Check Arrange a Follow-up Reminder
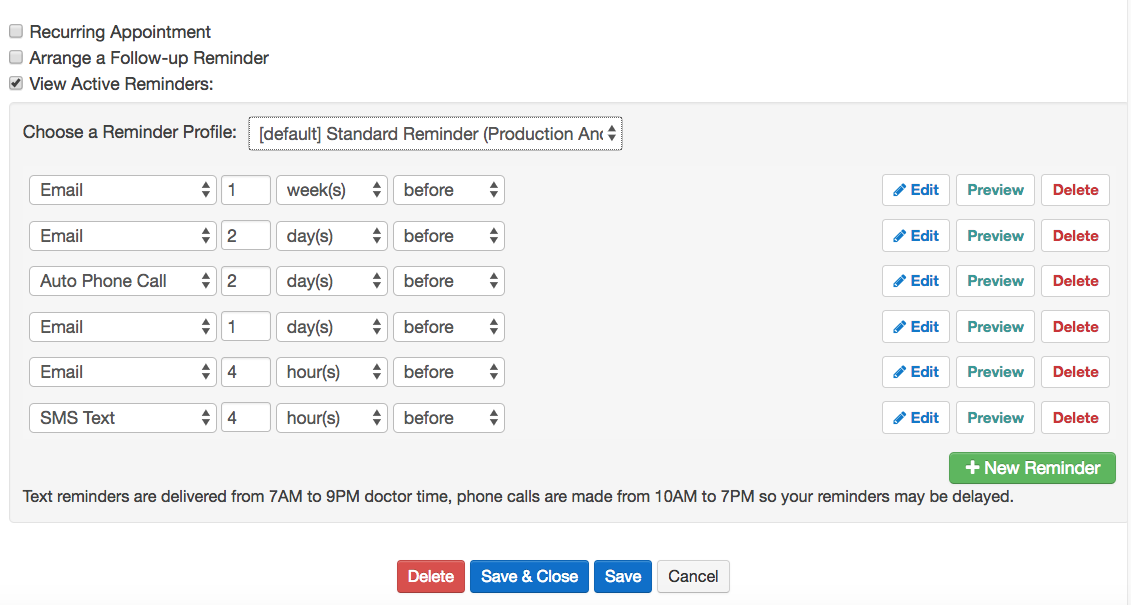Viewport: 1131px width, 605px height. coord(16,57)
